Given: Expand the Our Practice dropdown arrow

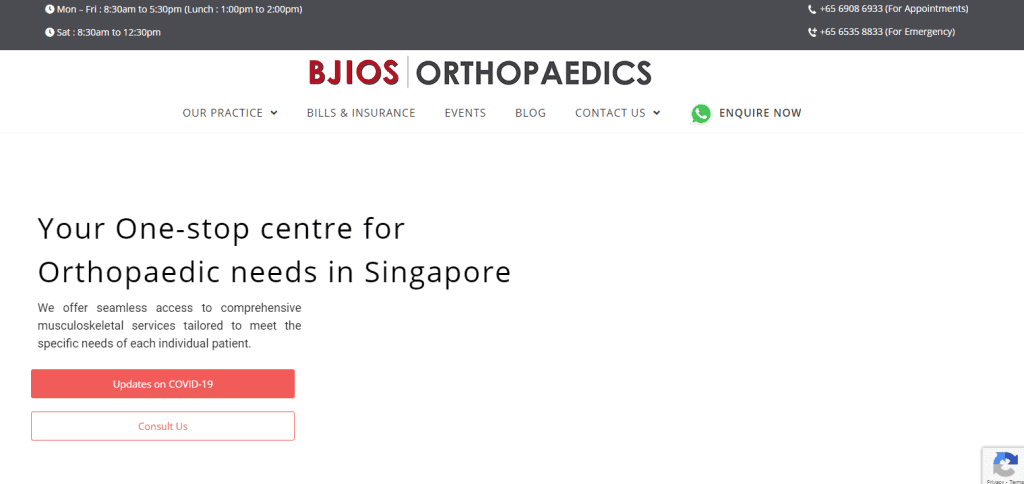Looking at the screenshot, I should 274,113.
